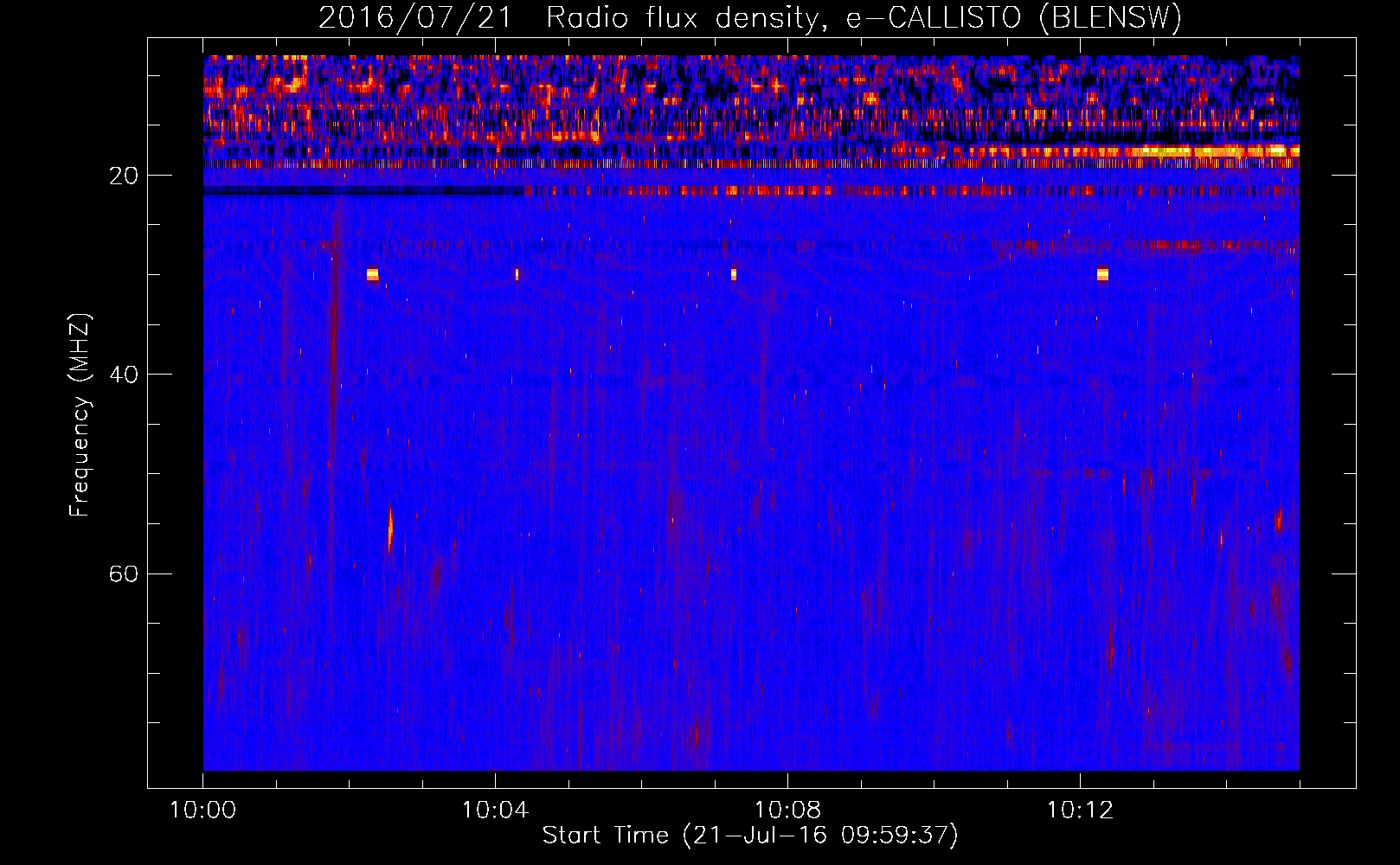
Task: Click the 10:00 time tick label
Action: 203,811
